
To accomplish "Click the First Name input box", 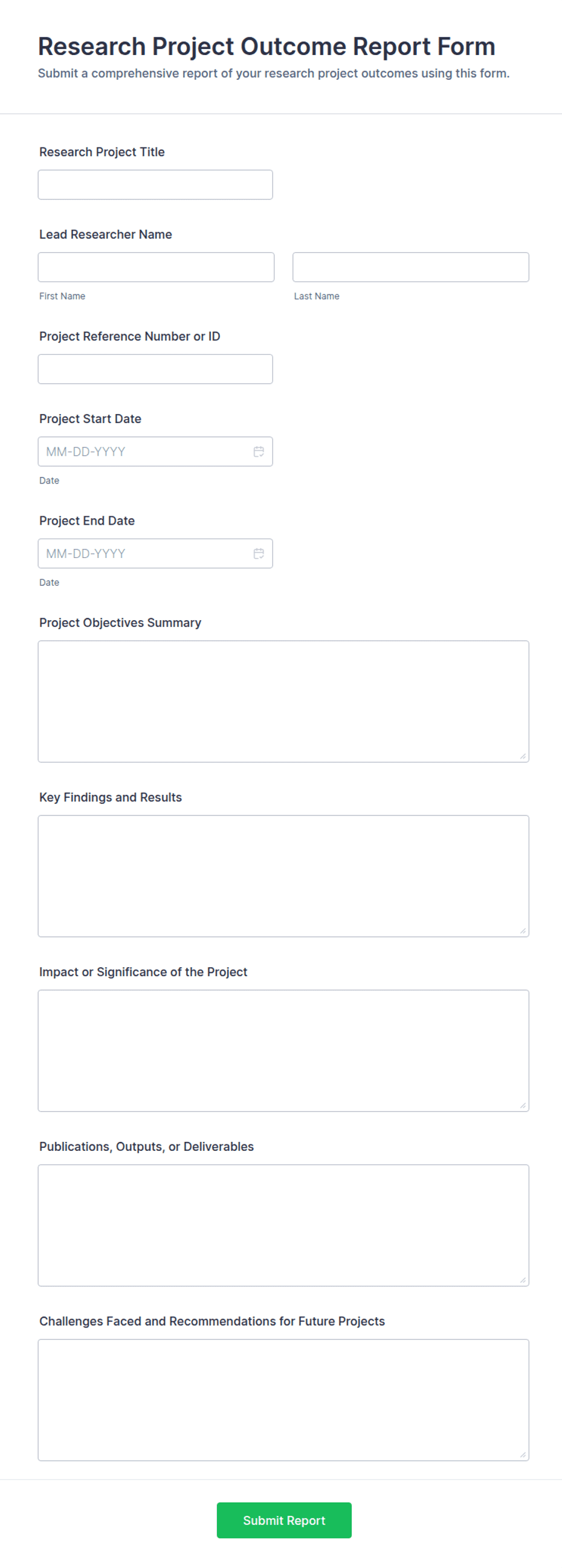I will coord(156,267).
